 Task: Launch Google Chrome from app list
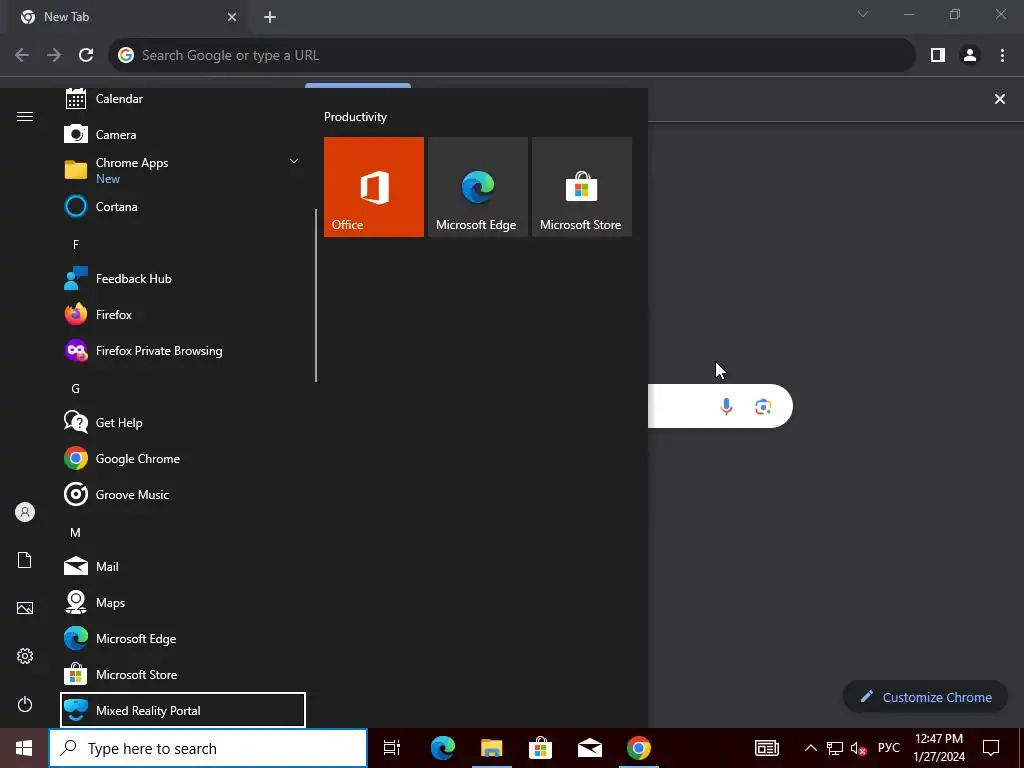[x=183, y=458]
